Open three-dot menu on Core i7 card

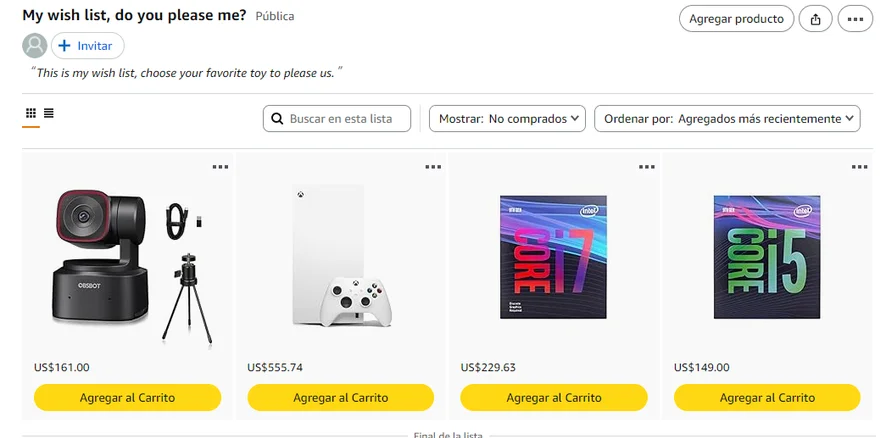647,167
